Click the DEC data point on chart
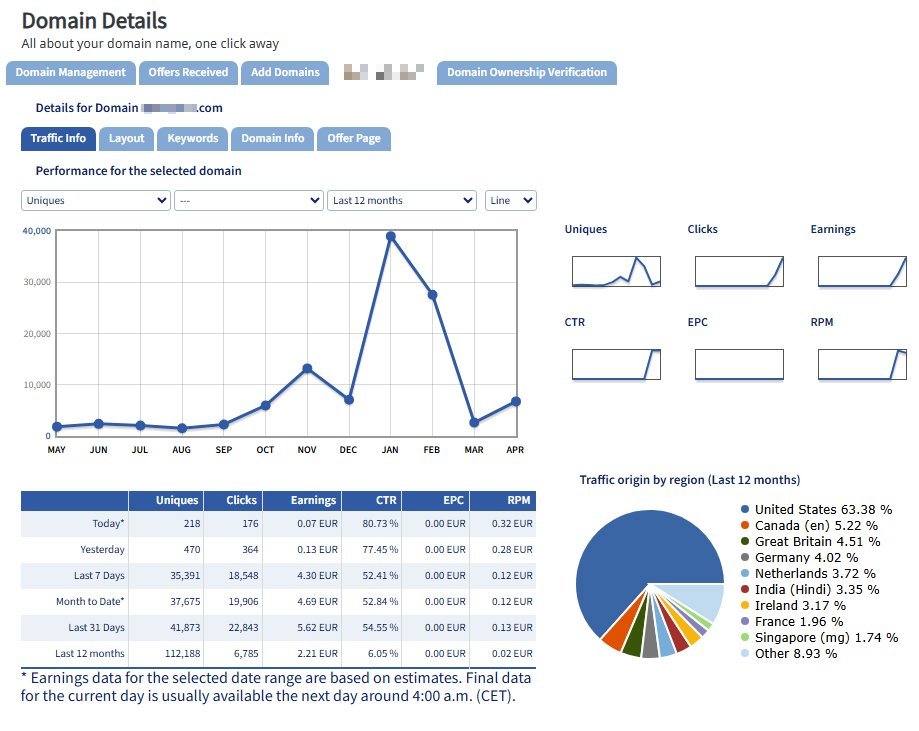The height and width of the screenshot is (731, 919). (x=349, y=400)
